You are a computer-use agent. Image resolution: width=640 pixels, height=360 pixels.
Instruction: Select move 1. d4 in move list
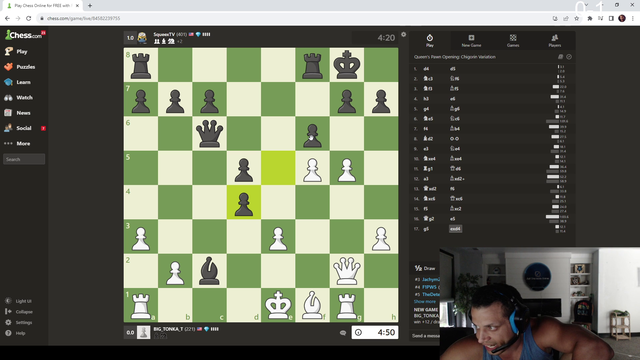(x=426, y=69)
